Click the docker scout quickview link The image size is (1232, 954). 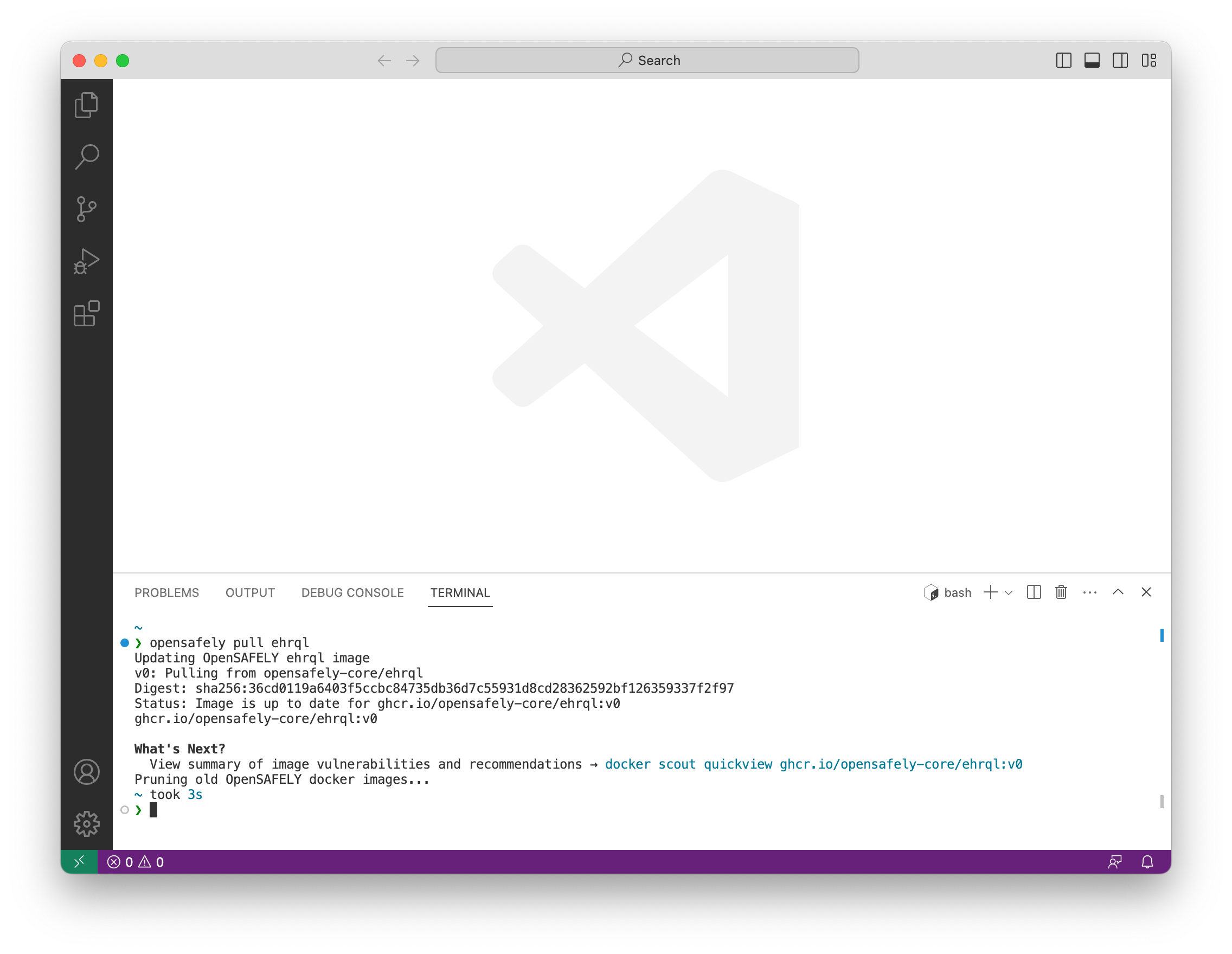(813, 764)
